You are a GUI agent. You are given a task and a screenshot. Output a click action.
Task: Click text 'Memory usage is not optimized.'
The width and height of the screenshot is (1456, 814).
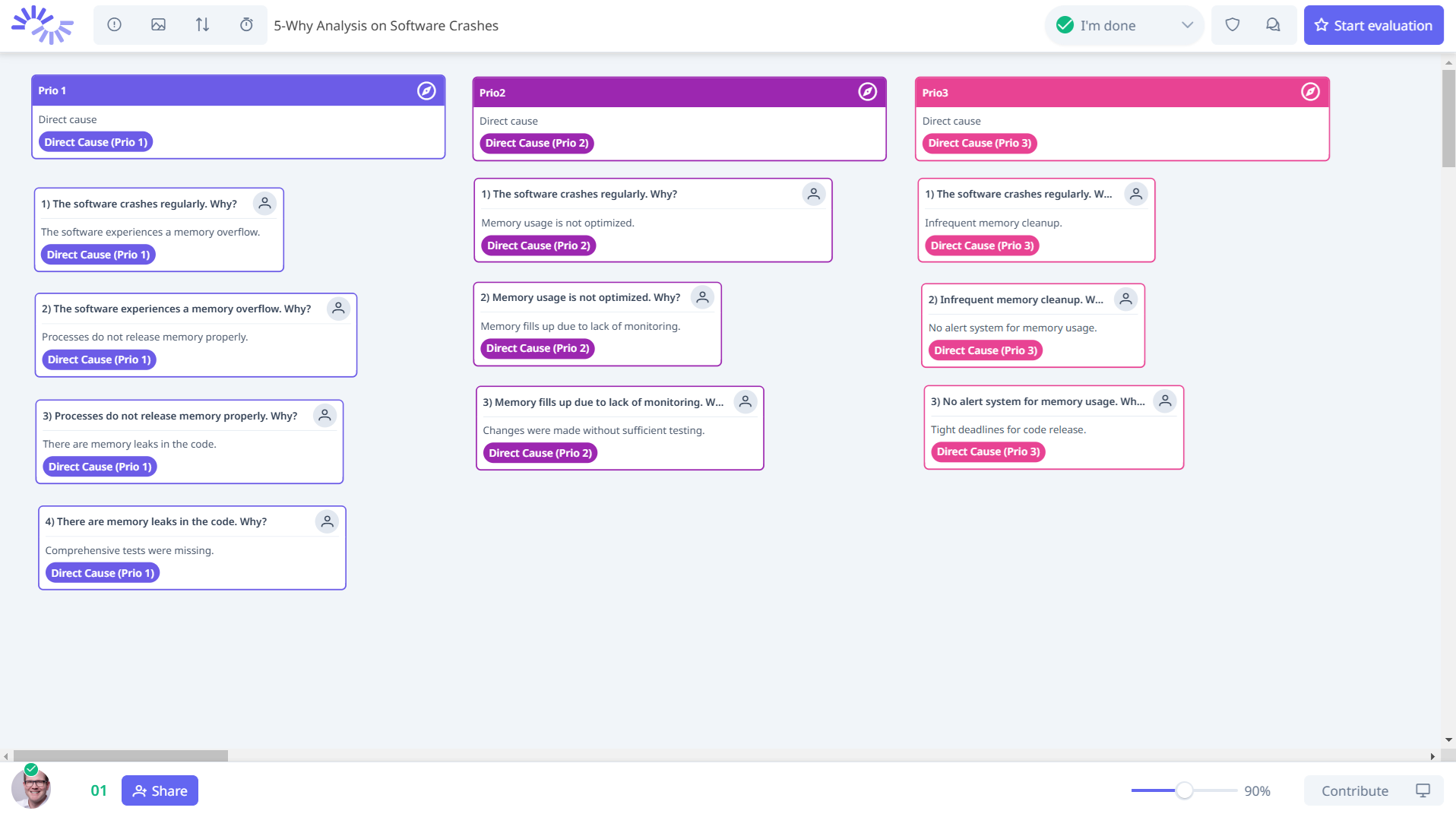pyautogui.click(x=558, y=223)
